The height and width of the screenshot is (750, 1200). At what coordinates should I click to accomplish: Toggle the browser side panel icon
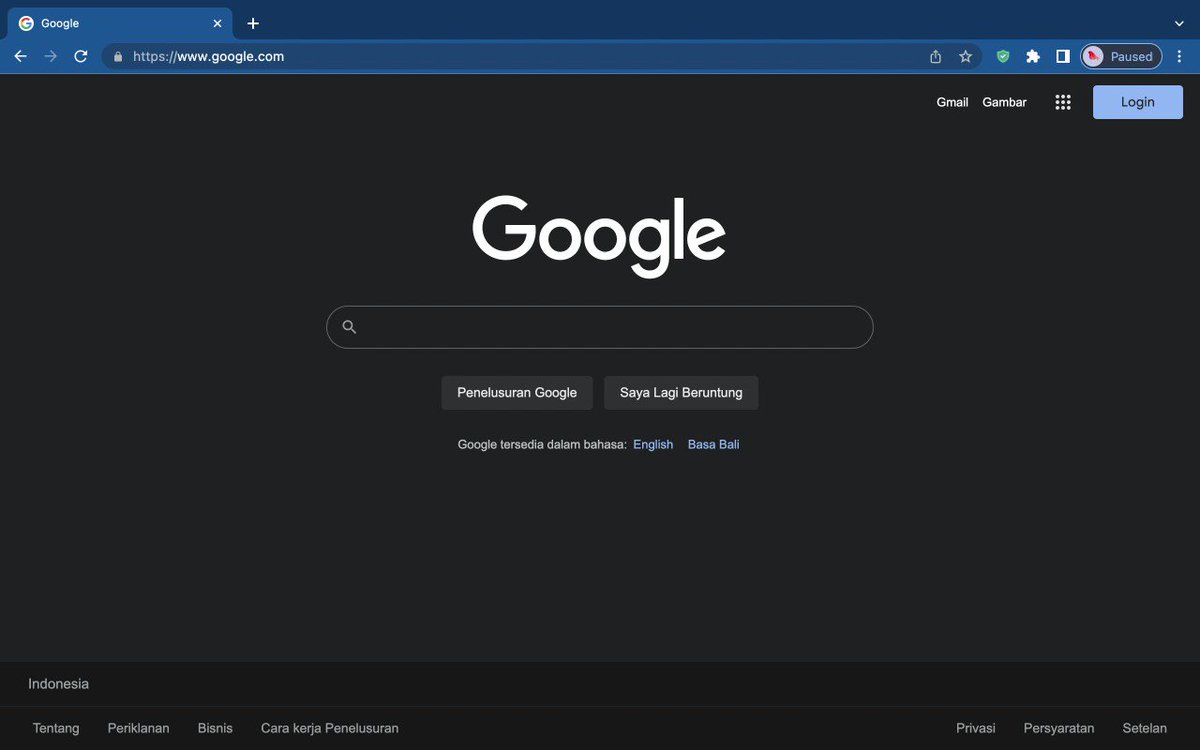[x=1063, y=57]
